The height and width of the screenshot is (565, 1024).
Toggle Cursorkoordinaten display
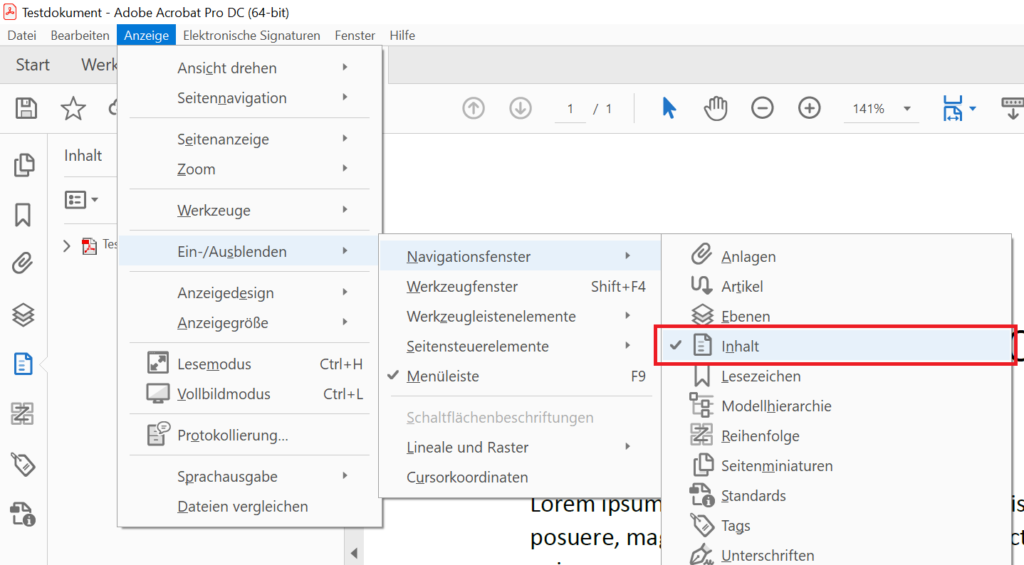click(x=467, y=477)
